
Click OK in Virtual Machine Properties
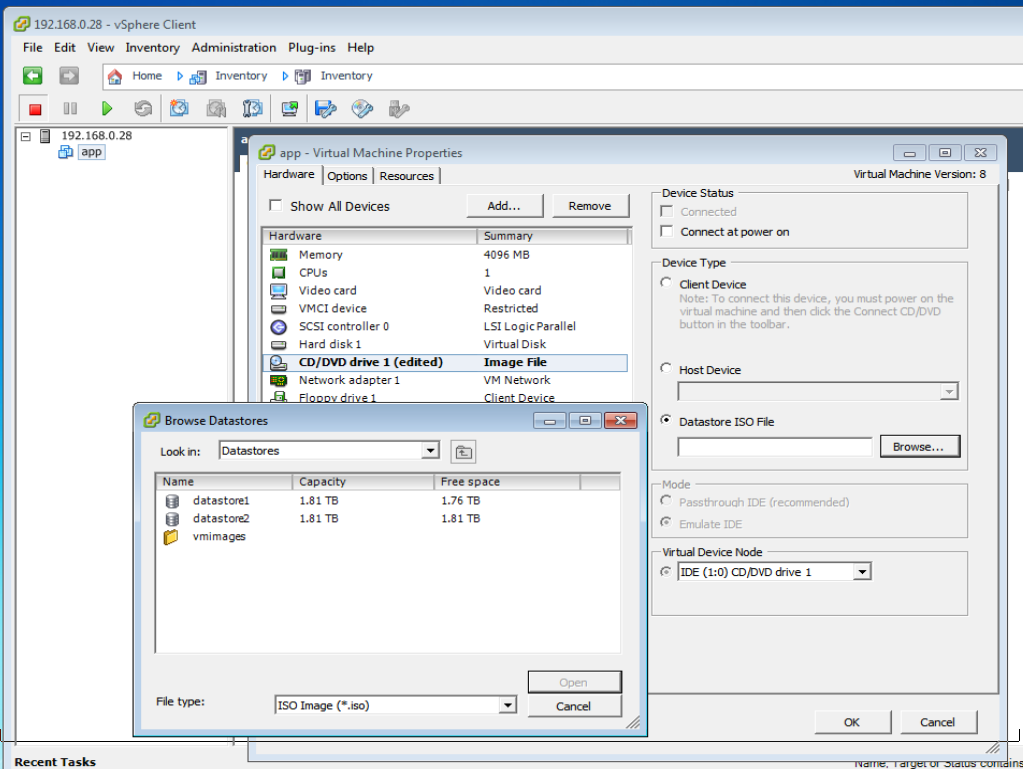(x=852, y=722)
